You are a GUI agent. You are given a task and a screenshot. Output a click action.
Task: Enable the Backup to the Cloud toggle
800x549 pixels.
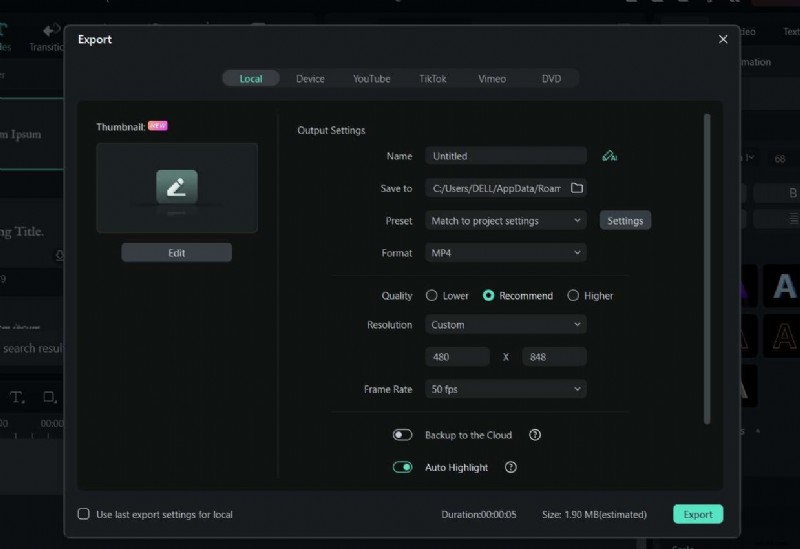click(x=403, y=435)
